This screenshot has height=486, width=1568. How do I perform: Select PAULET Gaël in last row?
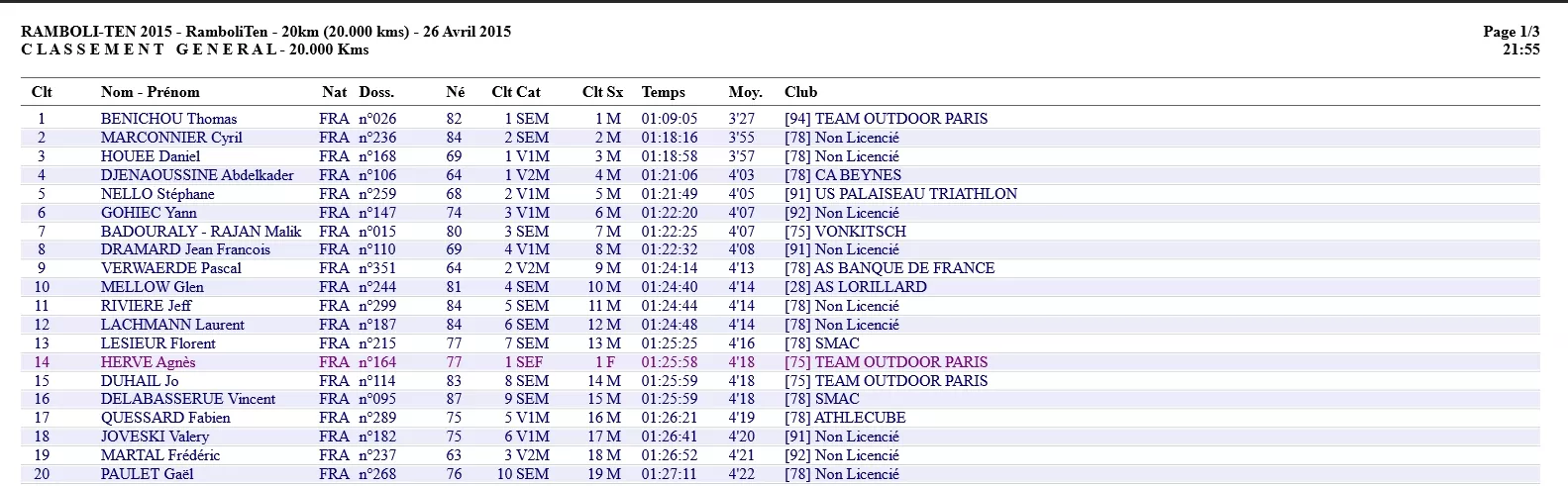coord(147,474)
